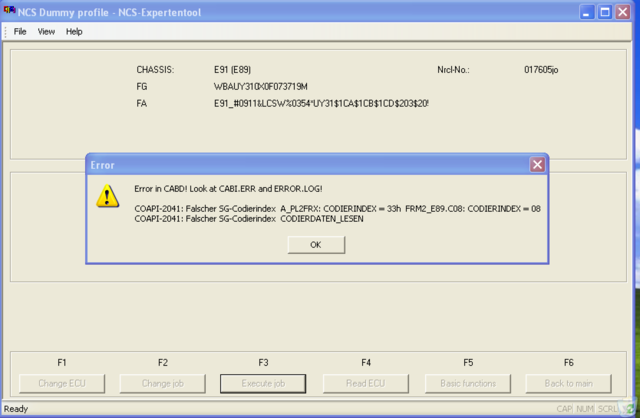Click the Change ECU button
Screen dimensions: 640x418
[x=60, y=383]
